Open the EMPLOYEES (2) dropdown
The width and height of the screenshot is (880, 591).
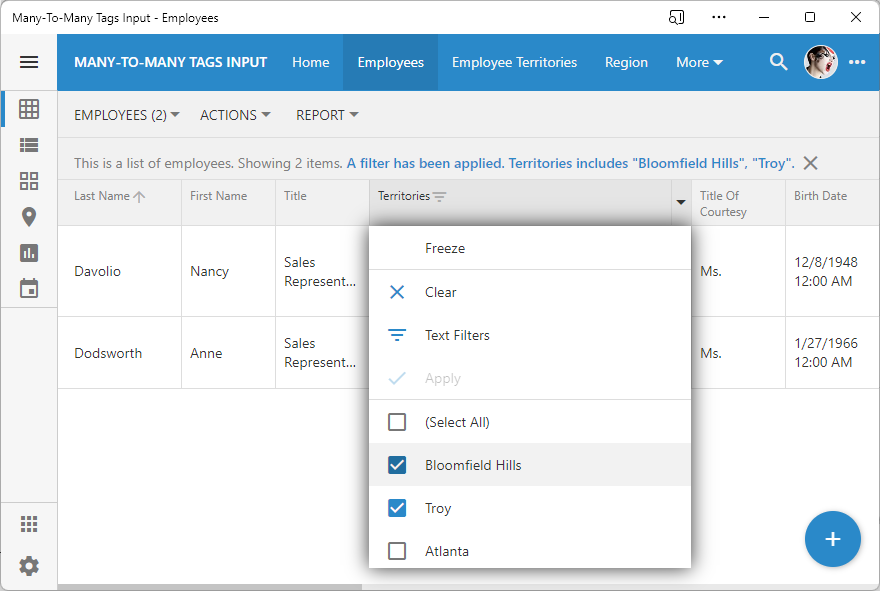[x=126, y=115]
